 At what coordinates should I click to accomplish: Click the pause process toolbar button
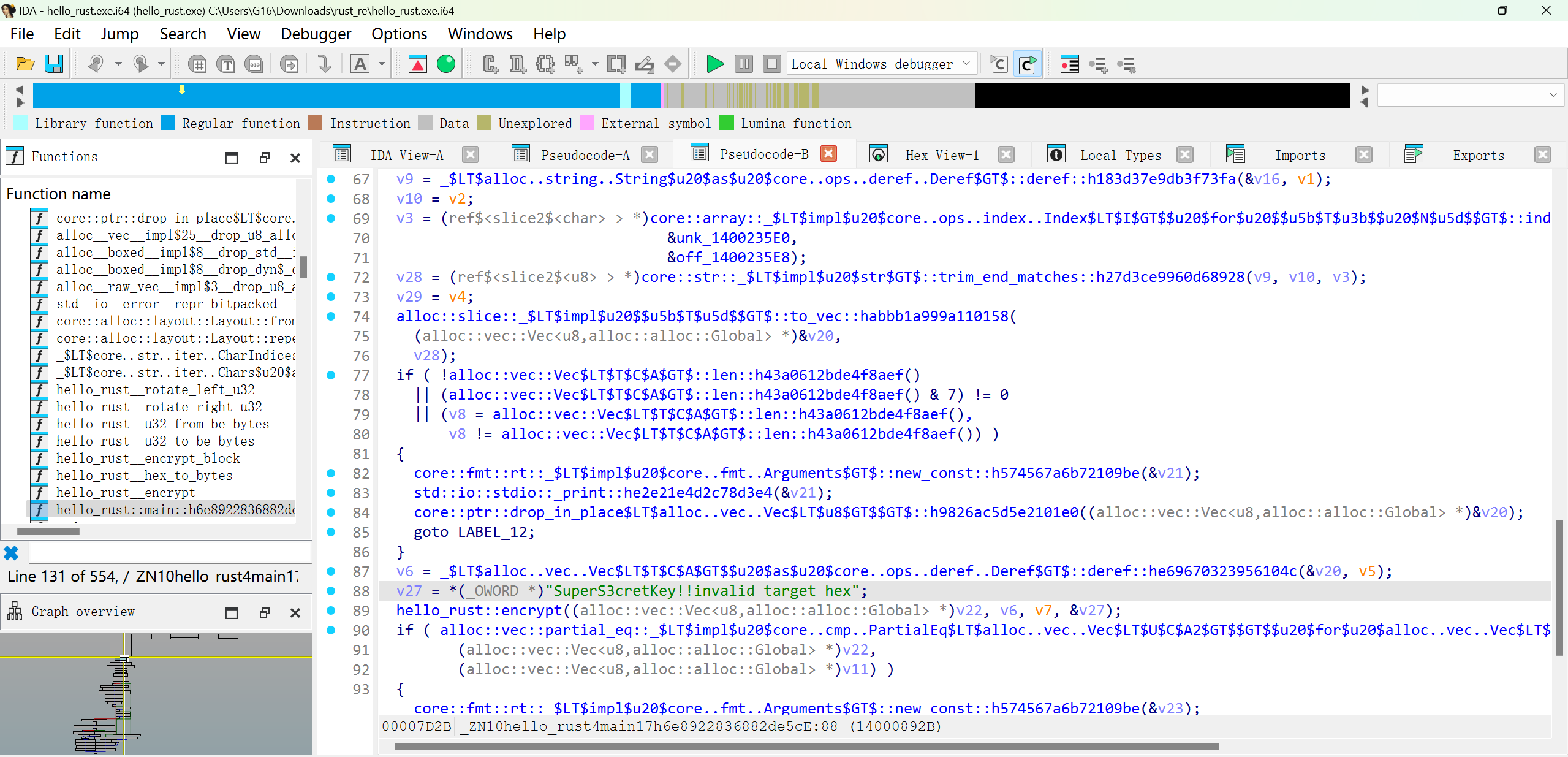point(743,64)
